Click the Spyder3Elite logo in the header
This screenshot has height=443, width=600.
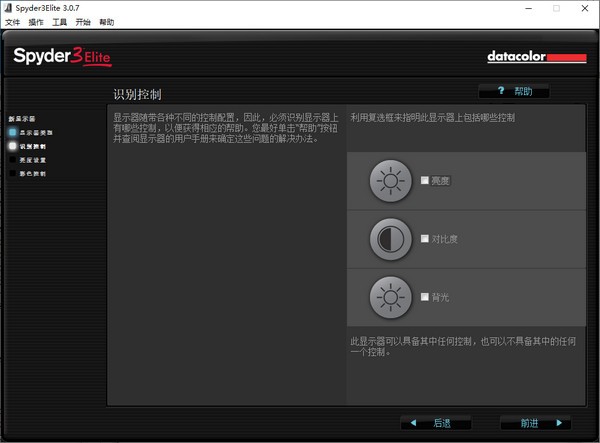click(x=62, y=57)
